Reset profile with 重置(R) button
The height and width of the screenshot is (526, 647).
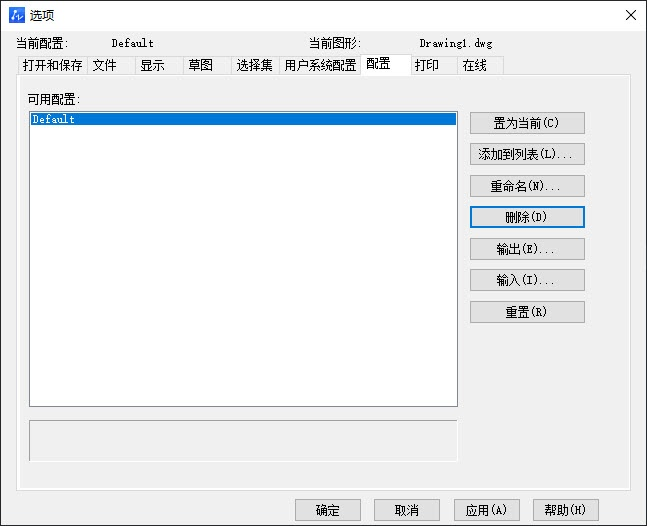pyautogui.click(x=527, y=312)
